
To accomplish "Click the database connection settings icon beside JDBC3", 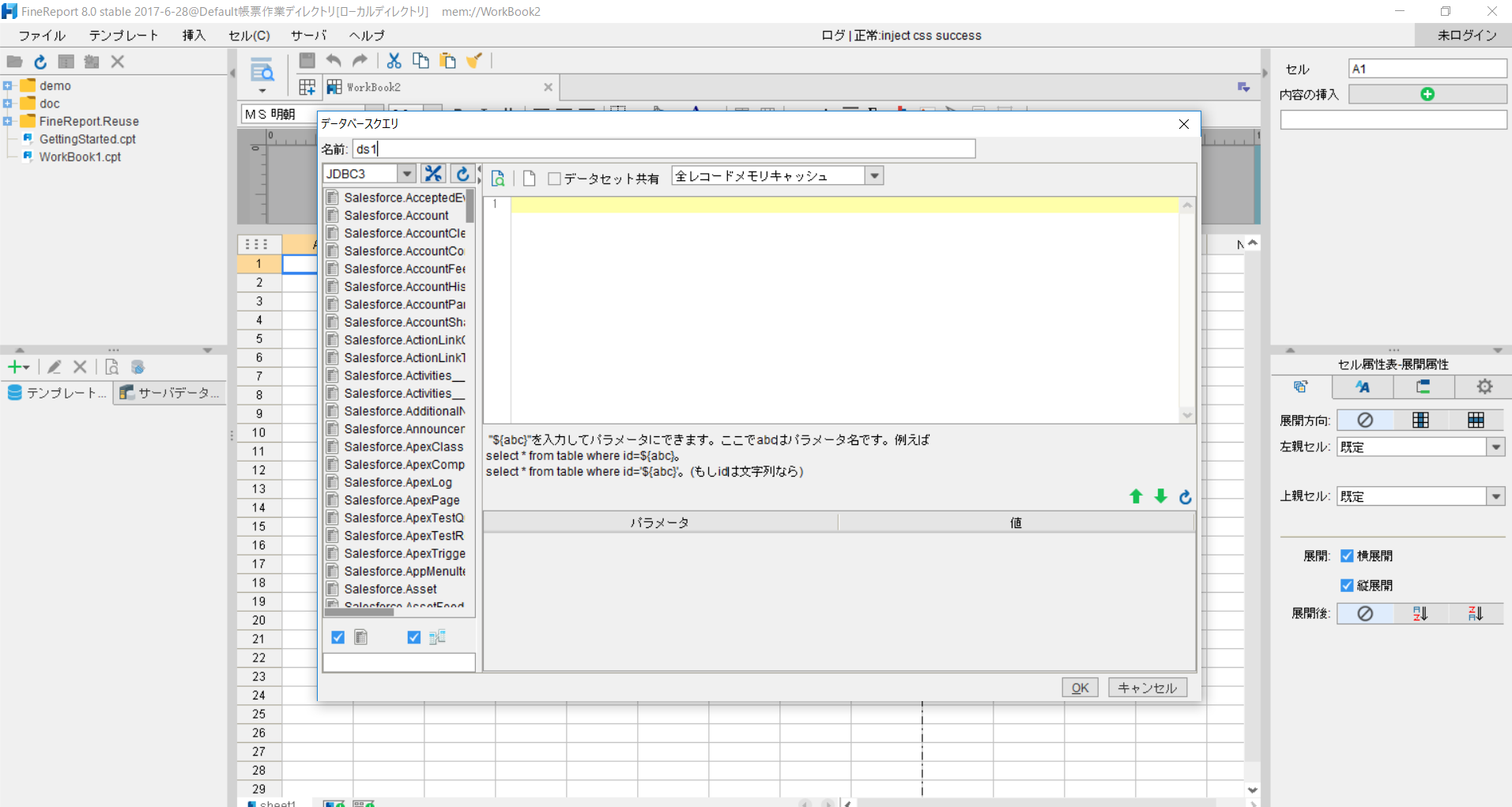I will pyautogui.click(x=433, y=174).
